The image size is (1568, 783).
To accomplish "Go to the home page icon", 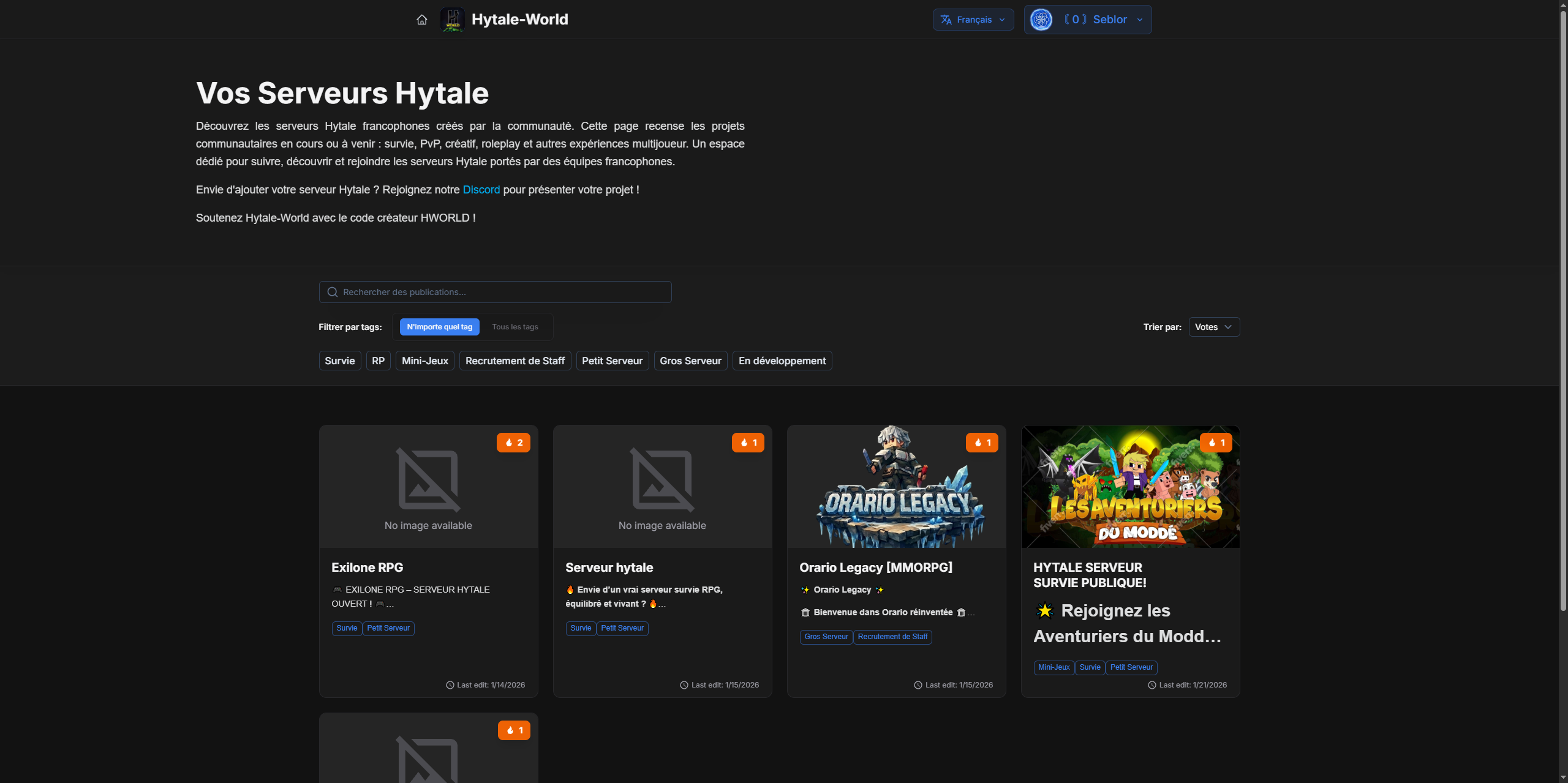I will (421, 20).
